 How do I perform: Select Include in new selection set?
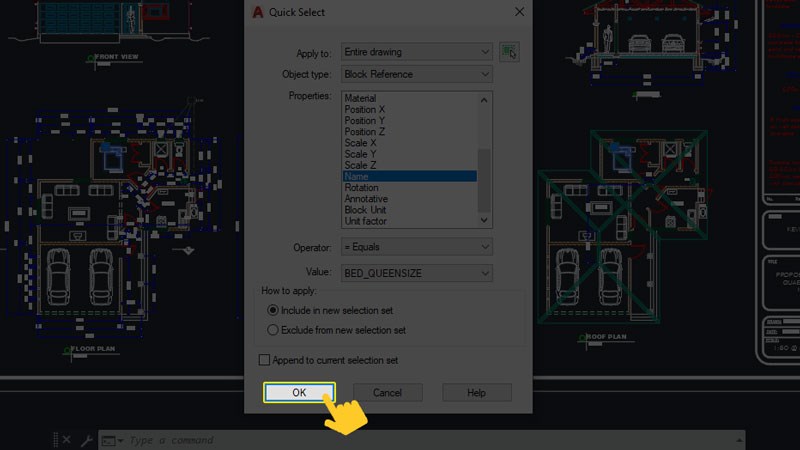273,310
